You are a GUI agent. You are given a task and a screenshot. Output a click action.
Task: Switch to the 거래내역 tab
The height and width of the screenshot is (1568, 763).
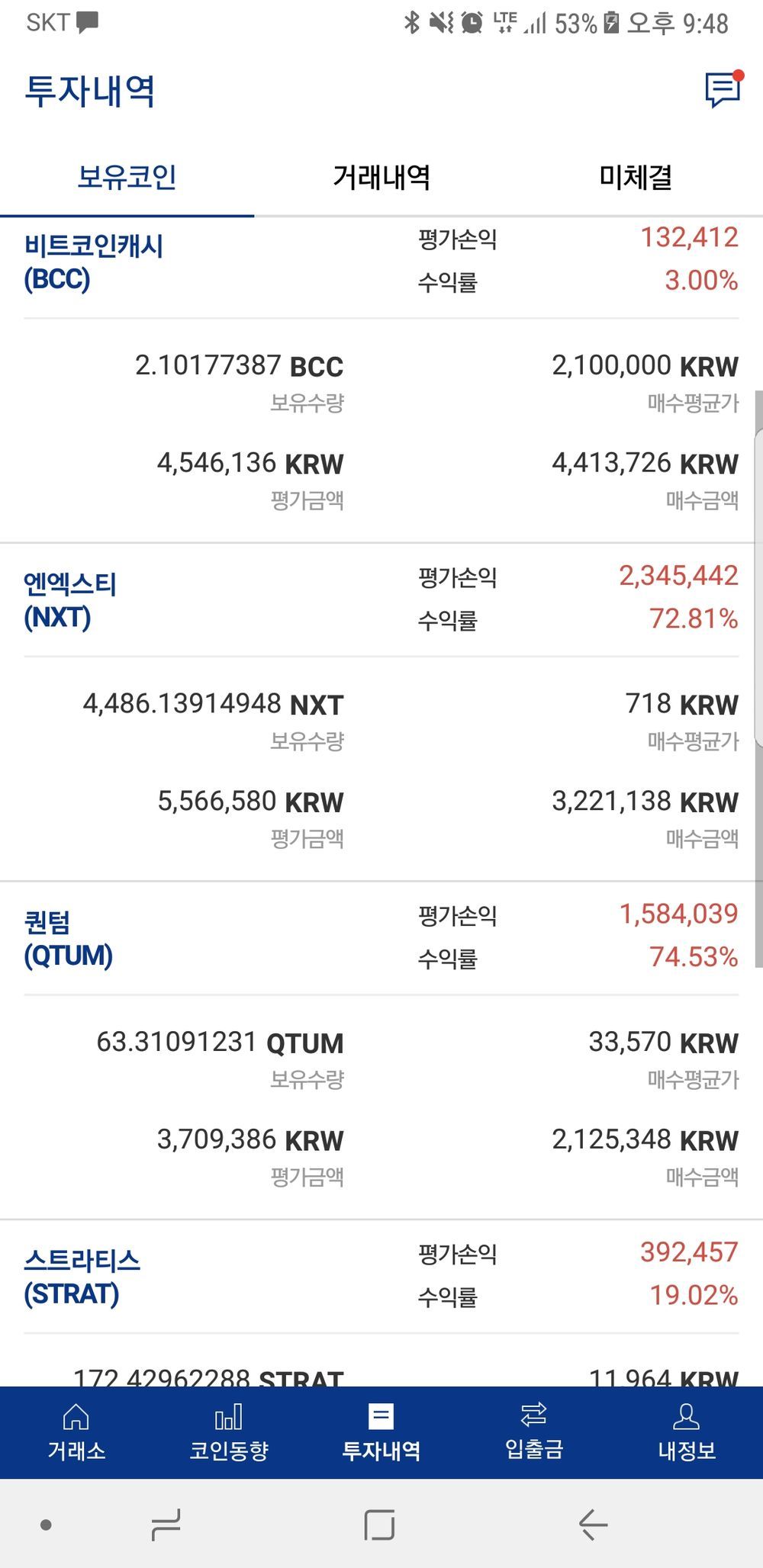[x=381, y=178]
